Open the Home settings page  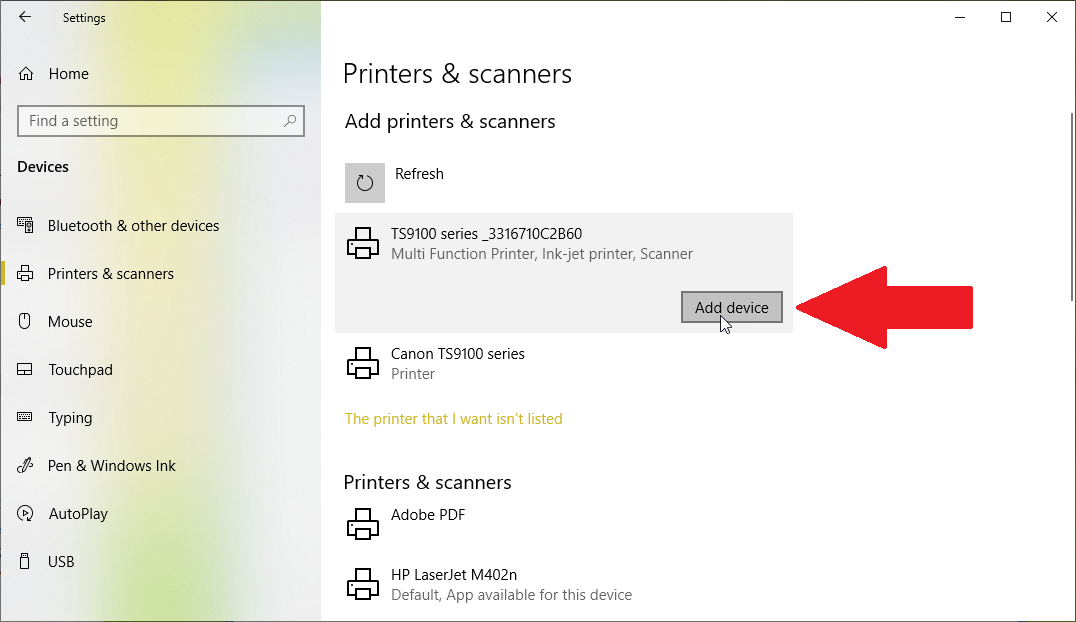[69, 73]
